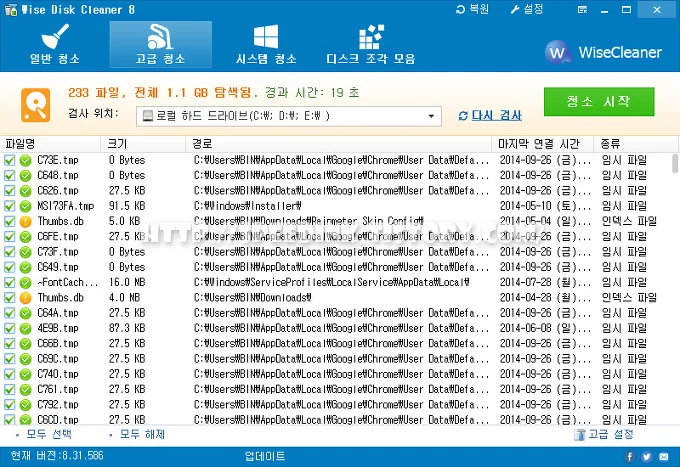Uncheck the ~FontCach... checkbox
The height and width of the screenshot is (467, 680).
pos(10,283)
